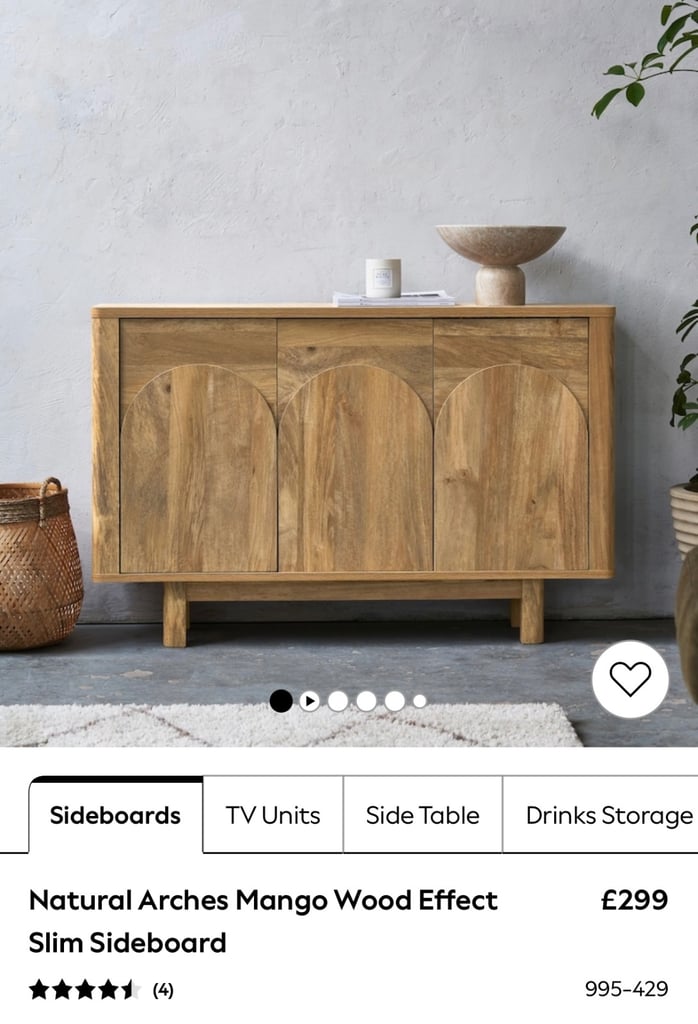Switch to the TV Units tab
This screenshot has height=1024, width=698.
click(273, 815)
